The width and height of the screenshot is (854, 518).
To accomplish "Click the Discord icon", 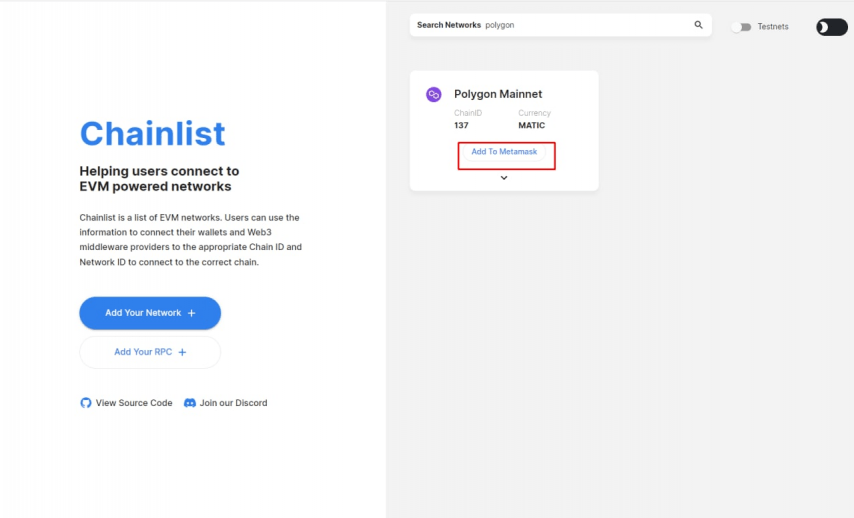I will pos(190,403).
